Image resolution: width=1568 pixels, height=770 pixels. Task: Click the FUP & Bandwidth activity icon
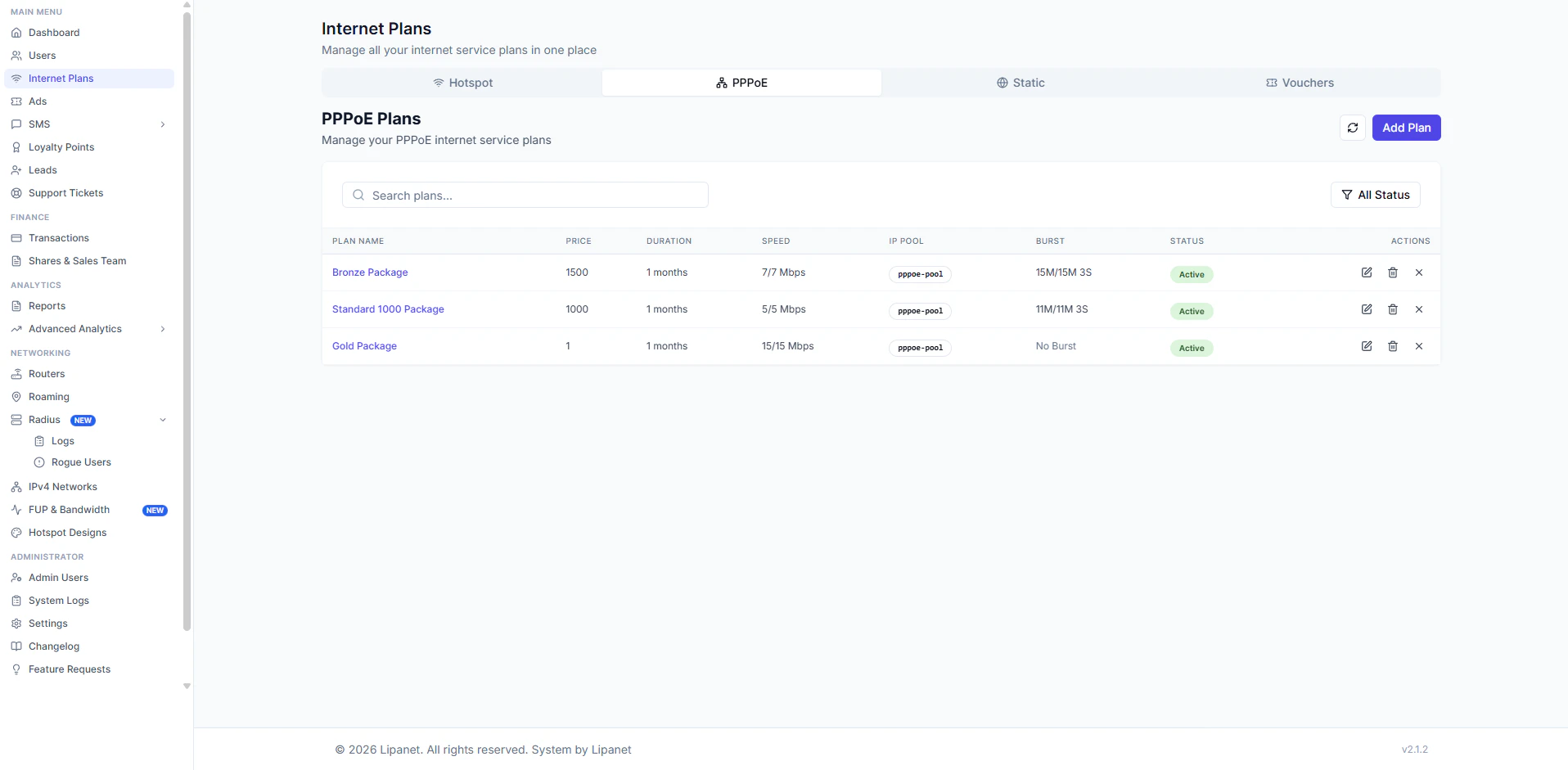click(x=16, y=510)
